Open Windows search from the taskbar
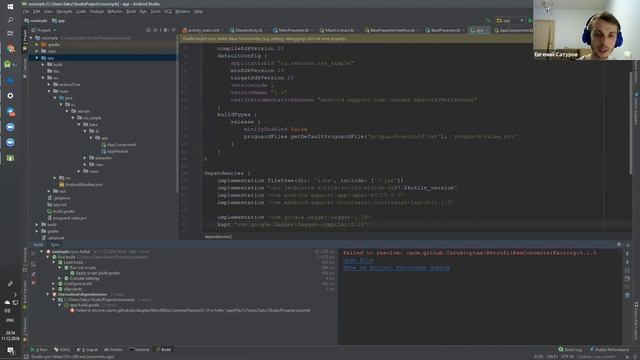640x360 pixels. (10, 20)
